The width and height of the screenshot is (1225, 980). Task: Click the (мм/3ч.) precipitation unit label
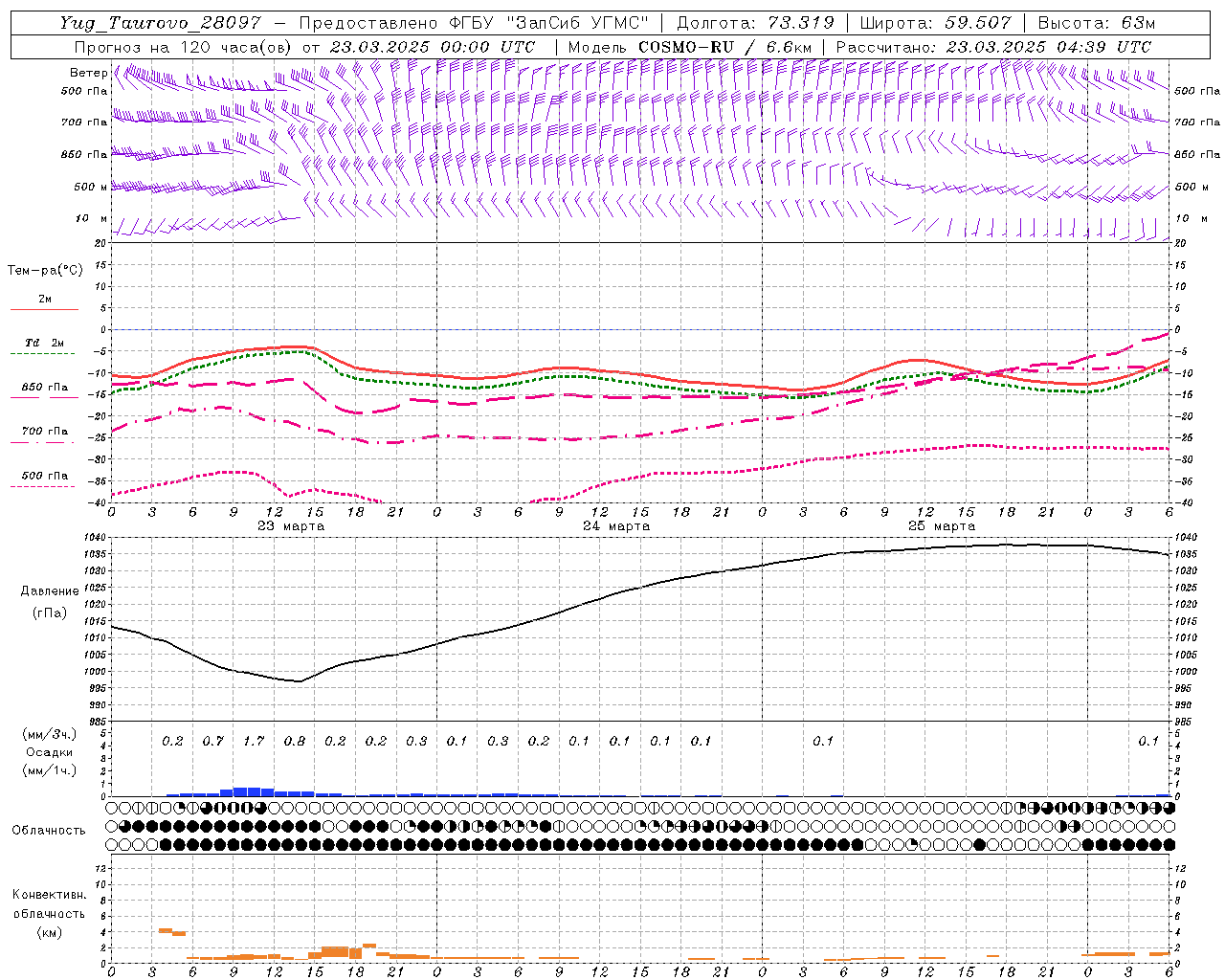(50, 734)
